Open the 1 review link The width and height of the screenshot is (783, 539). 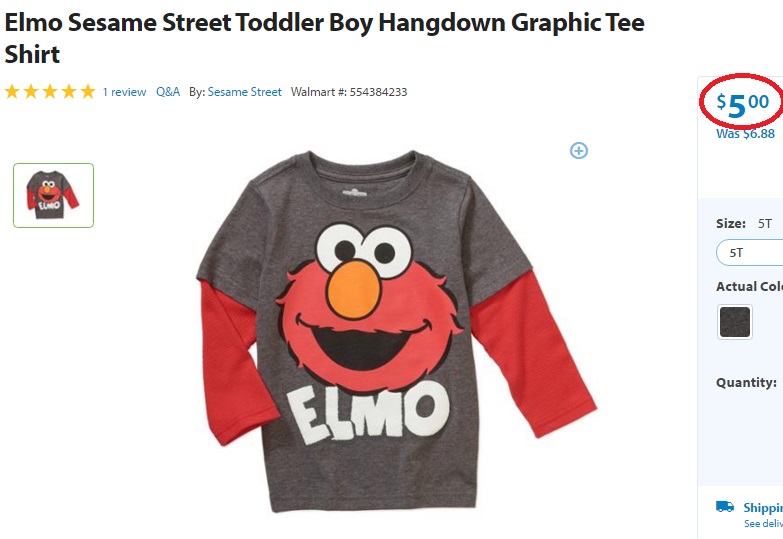click(124, 92)
